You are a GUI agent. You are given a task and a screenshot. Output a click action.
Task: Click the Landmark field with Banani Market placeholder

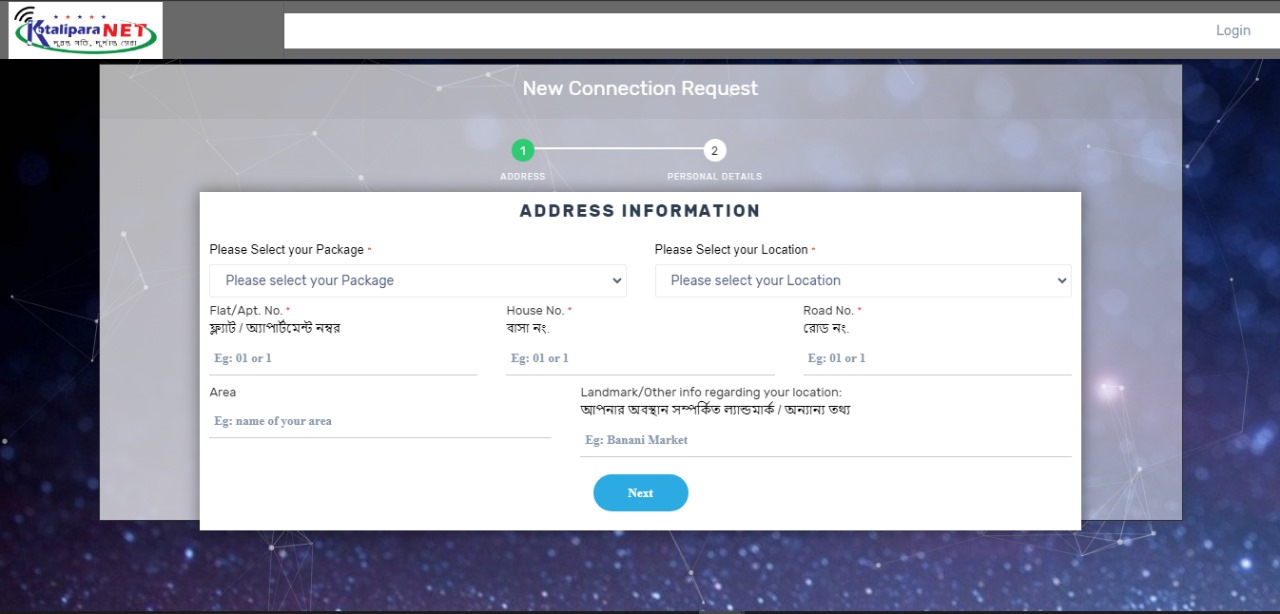coord(825,440)
